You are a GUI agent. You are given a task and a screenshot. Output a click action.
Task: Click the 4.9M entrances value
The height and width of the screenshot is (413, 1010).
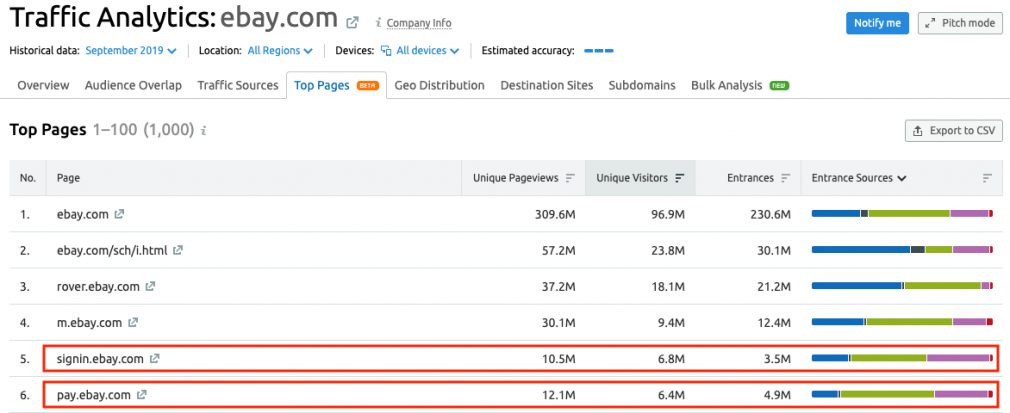point(776,394)
